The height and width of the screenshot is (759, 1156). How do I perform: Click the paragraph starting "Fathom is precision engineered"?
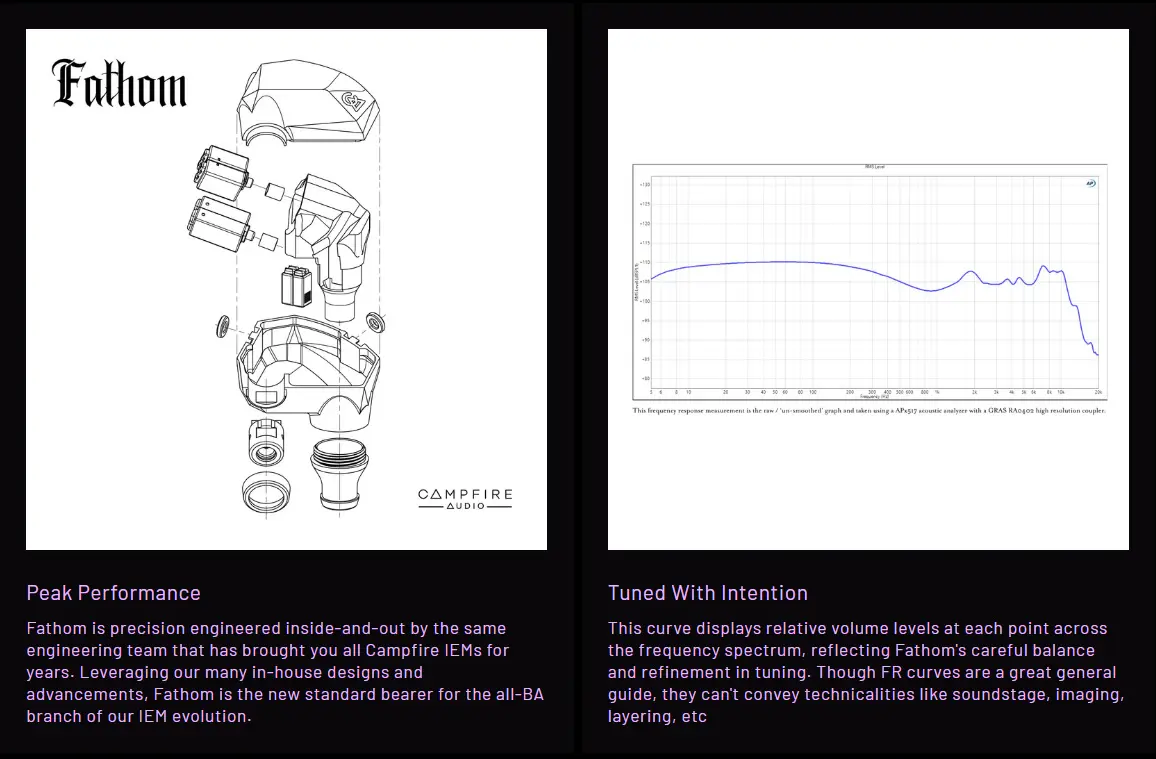pos(285,672)
